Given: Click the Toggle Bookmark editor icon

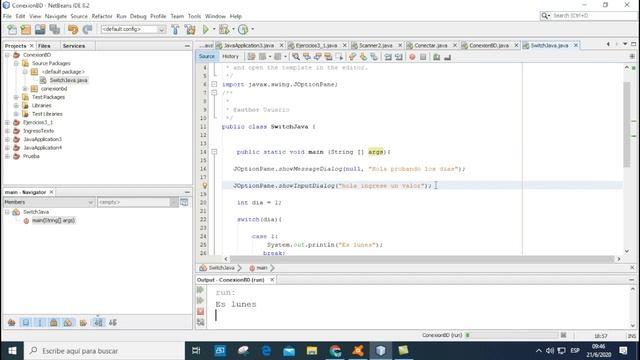Looking at the screenshot, I should [374, 57].
